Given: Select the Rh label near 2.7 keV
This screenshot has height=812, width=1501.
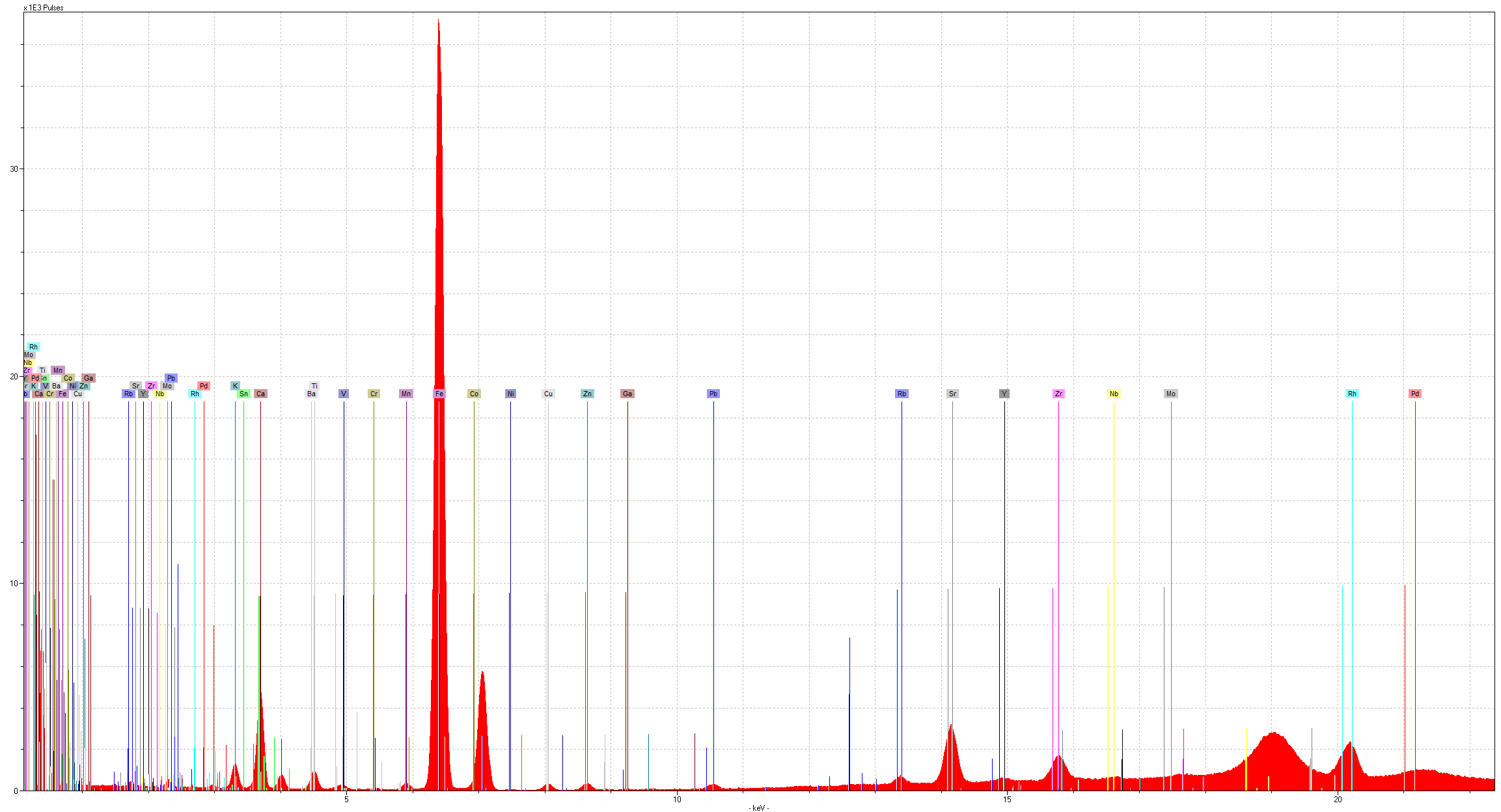Looking at the screenshot, I should [x=195, y=394].
